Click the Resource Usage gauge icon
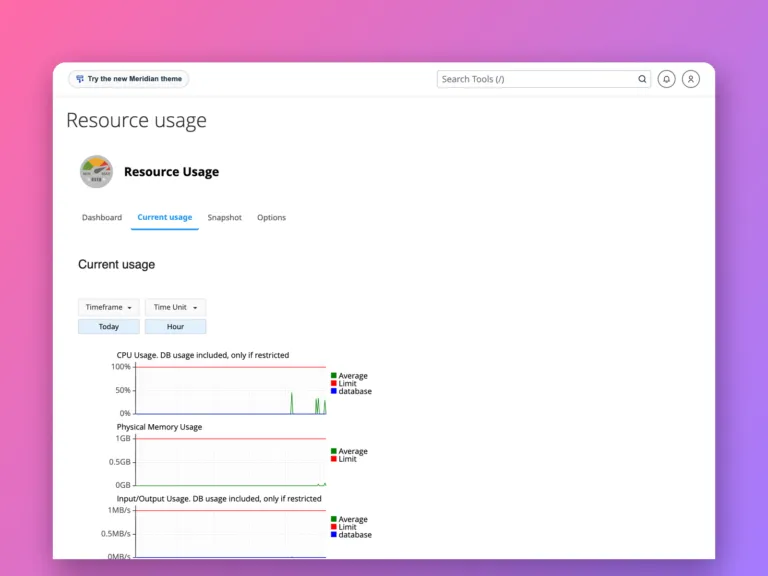Image resolution: width=768 pixels, height=576 pixels. click(x=96, y=172)
